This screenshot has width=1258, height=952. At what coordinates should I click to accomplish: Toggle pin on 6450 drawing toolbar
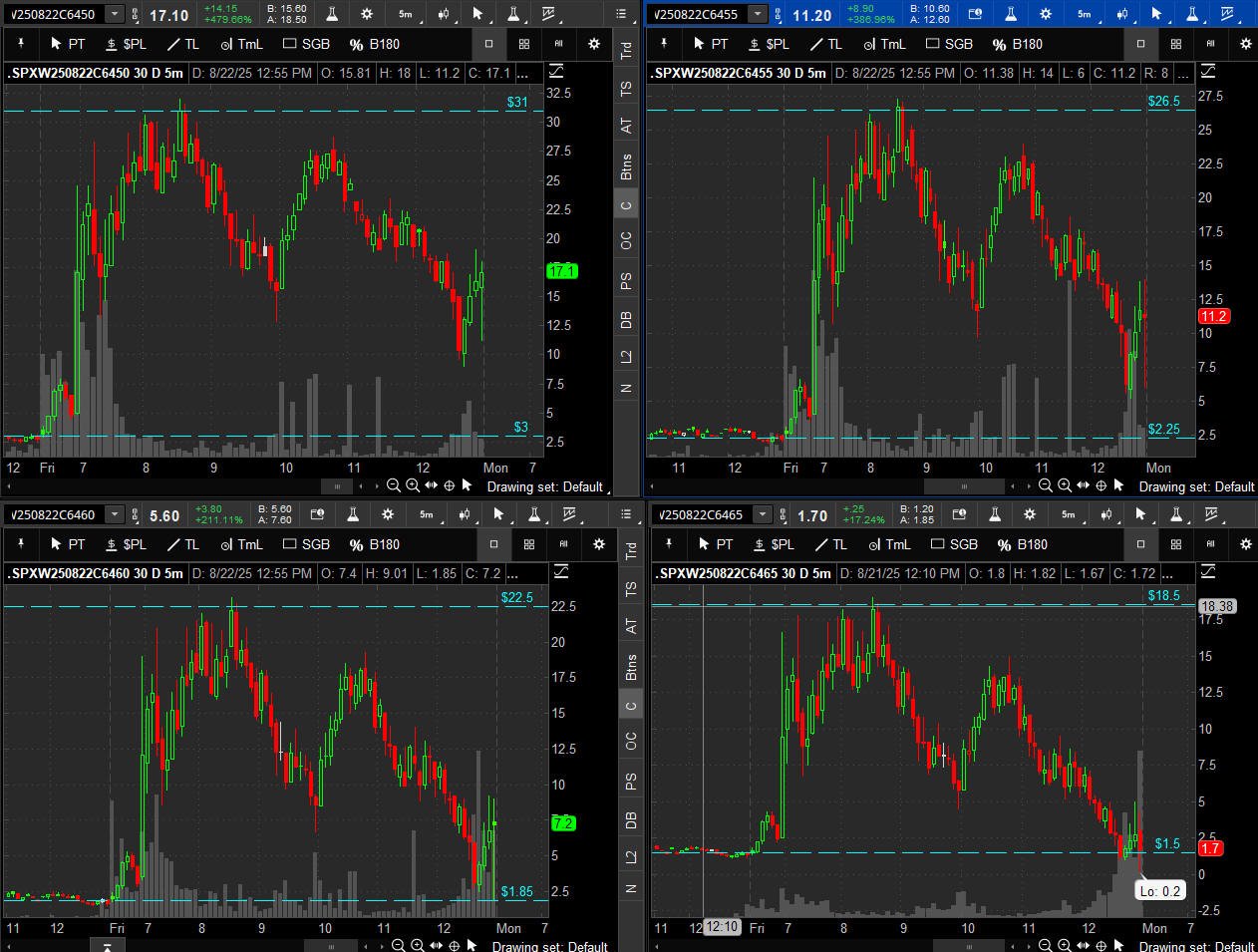tap(21, 44)
